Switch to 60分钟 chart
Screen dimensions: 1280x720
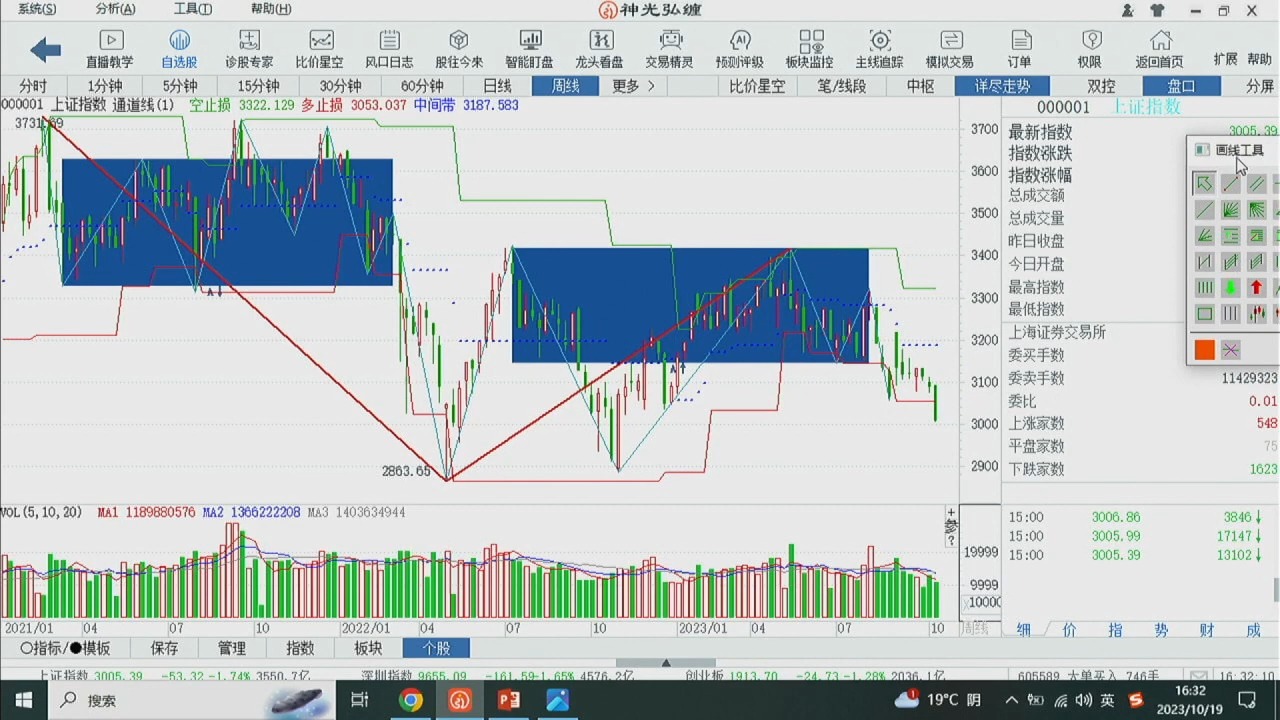click(422, 86)
